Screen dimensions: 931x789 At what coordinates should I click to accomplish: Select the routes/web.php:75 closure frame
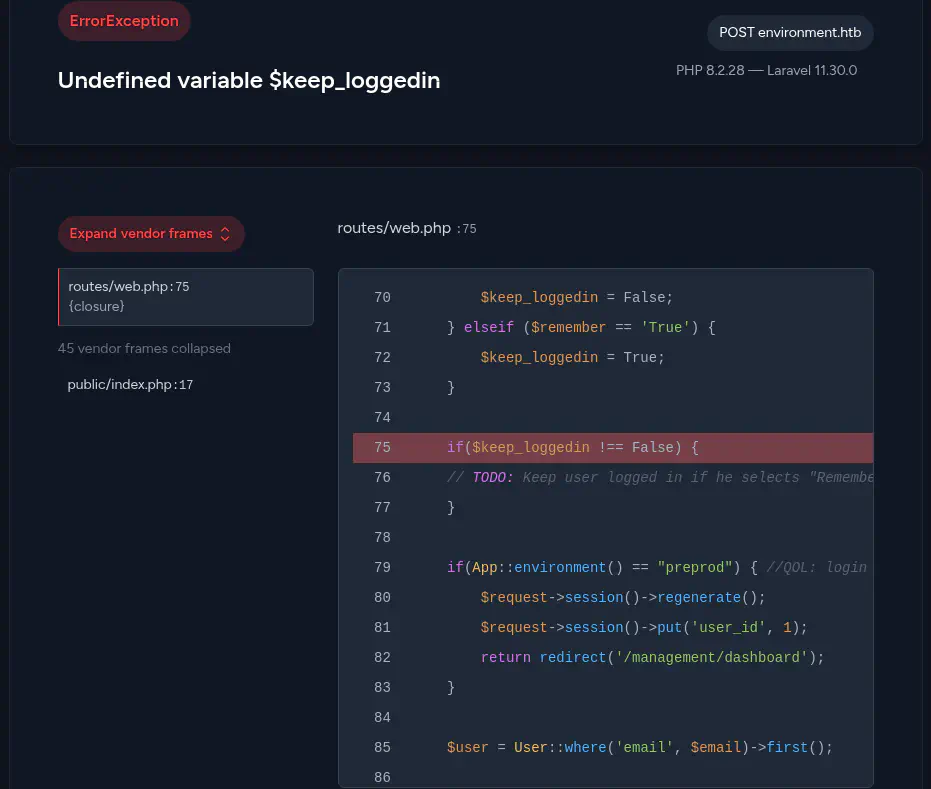click(x=185, y=296)
